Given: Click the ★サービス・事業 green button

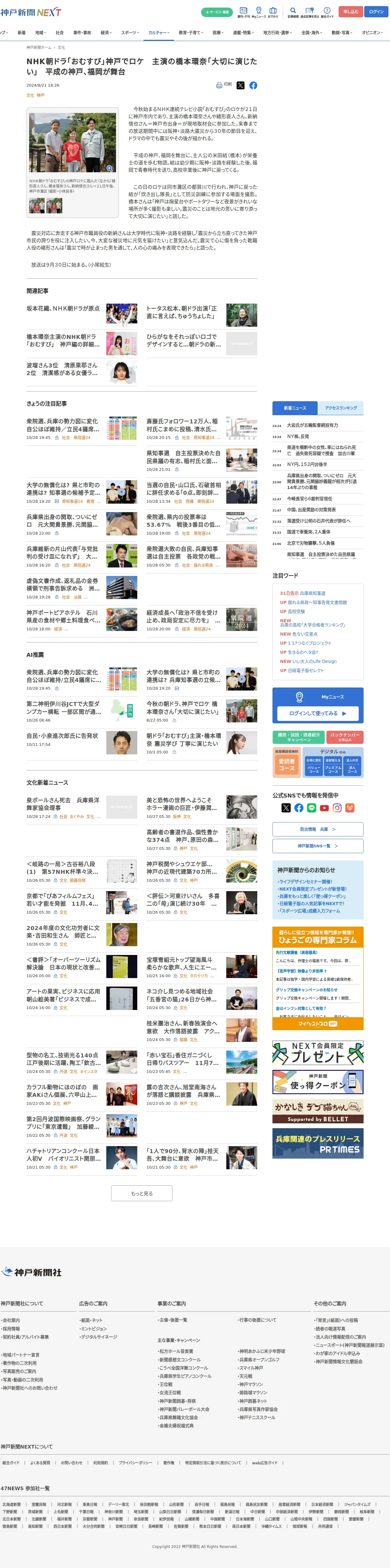Looking at the screenshot, I should pos(217,12).
